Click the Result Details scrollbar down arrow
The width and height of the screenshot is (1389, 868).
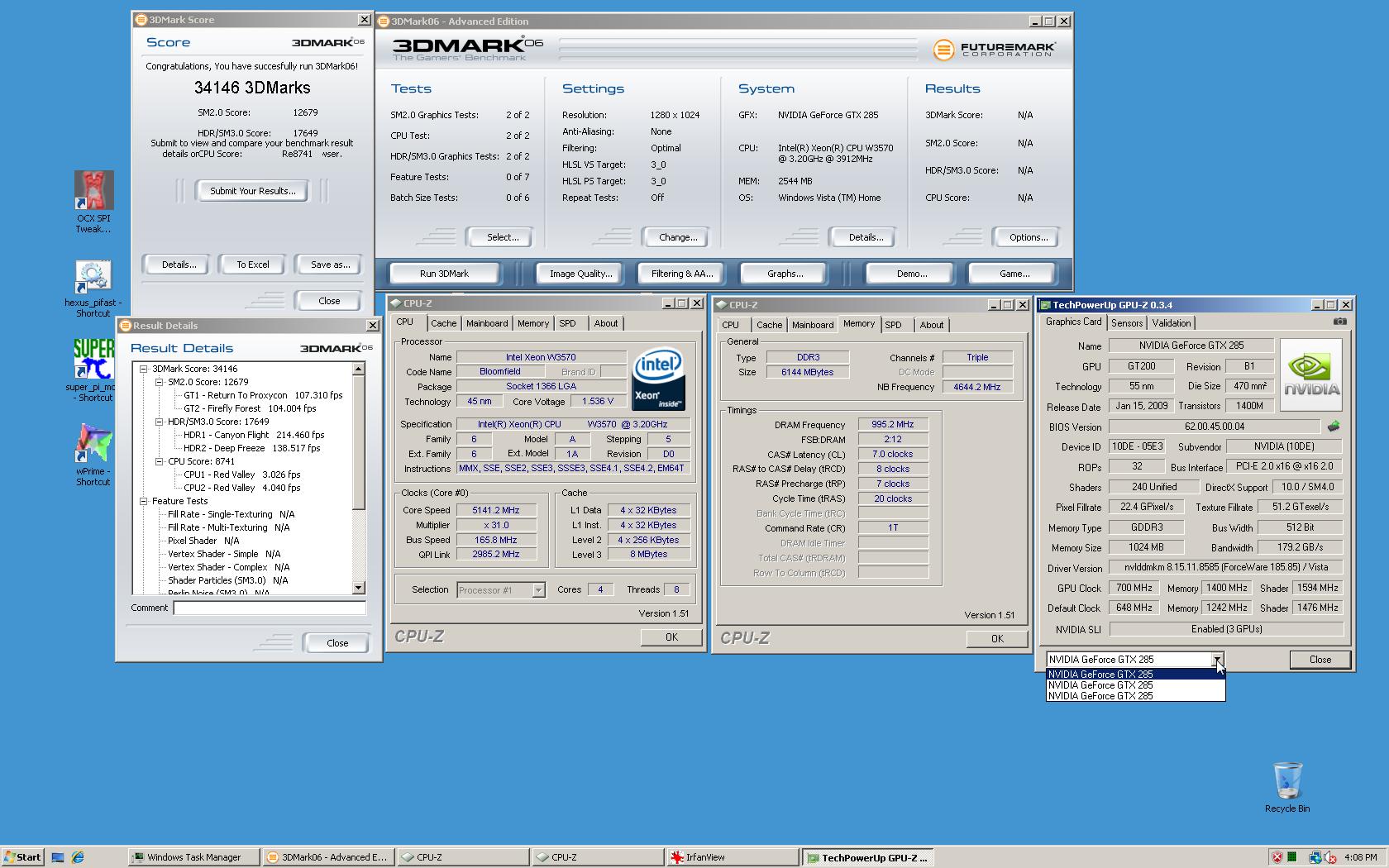tap(358, 588)
